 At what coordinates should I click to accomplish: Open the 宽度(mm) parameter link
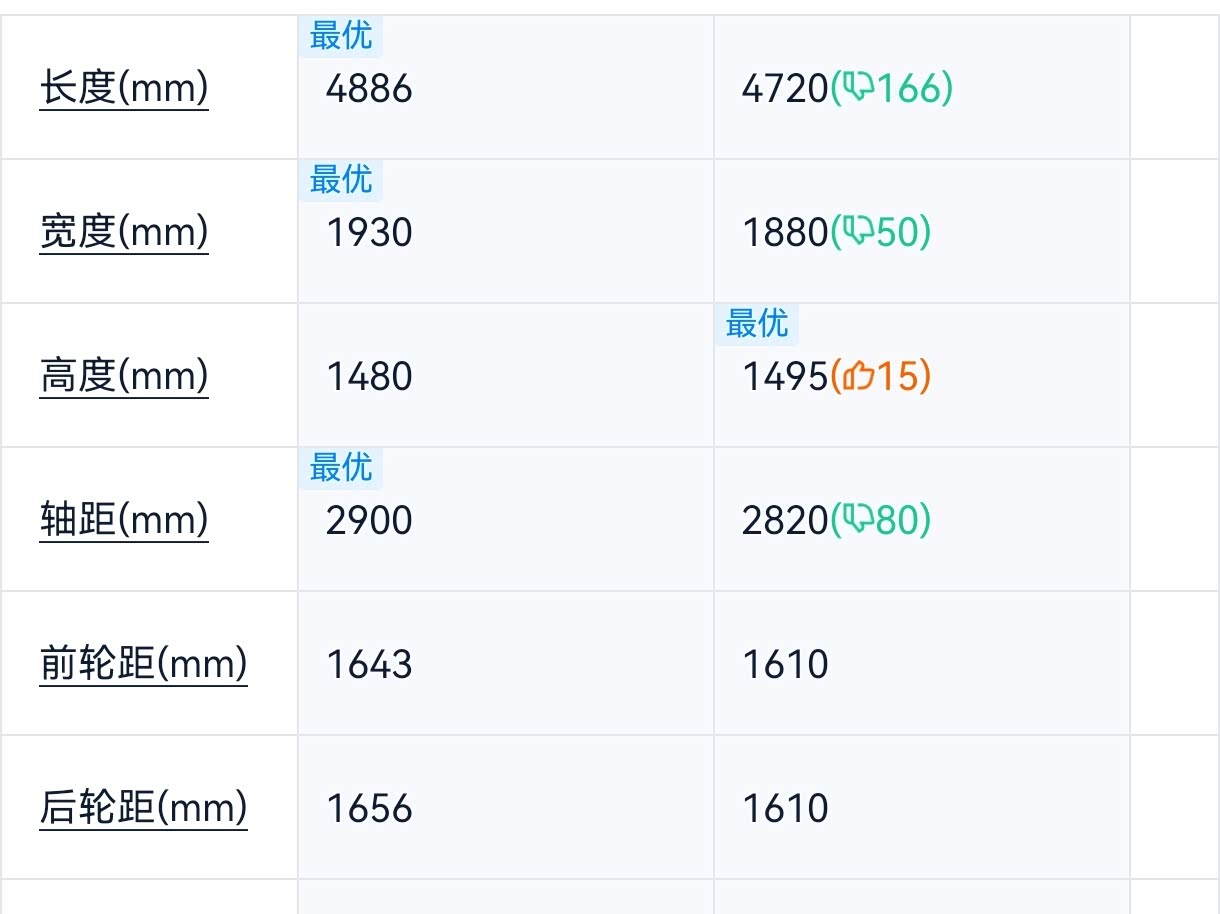click(124, 233)
